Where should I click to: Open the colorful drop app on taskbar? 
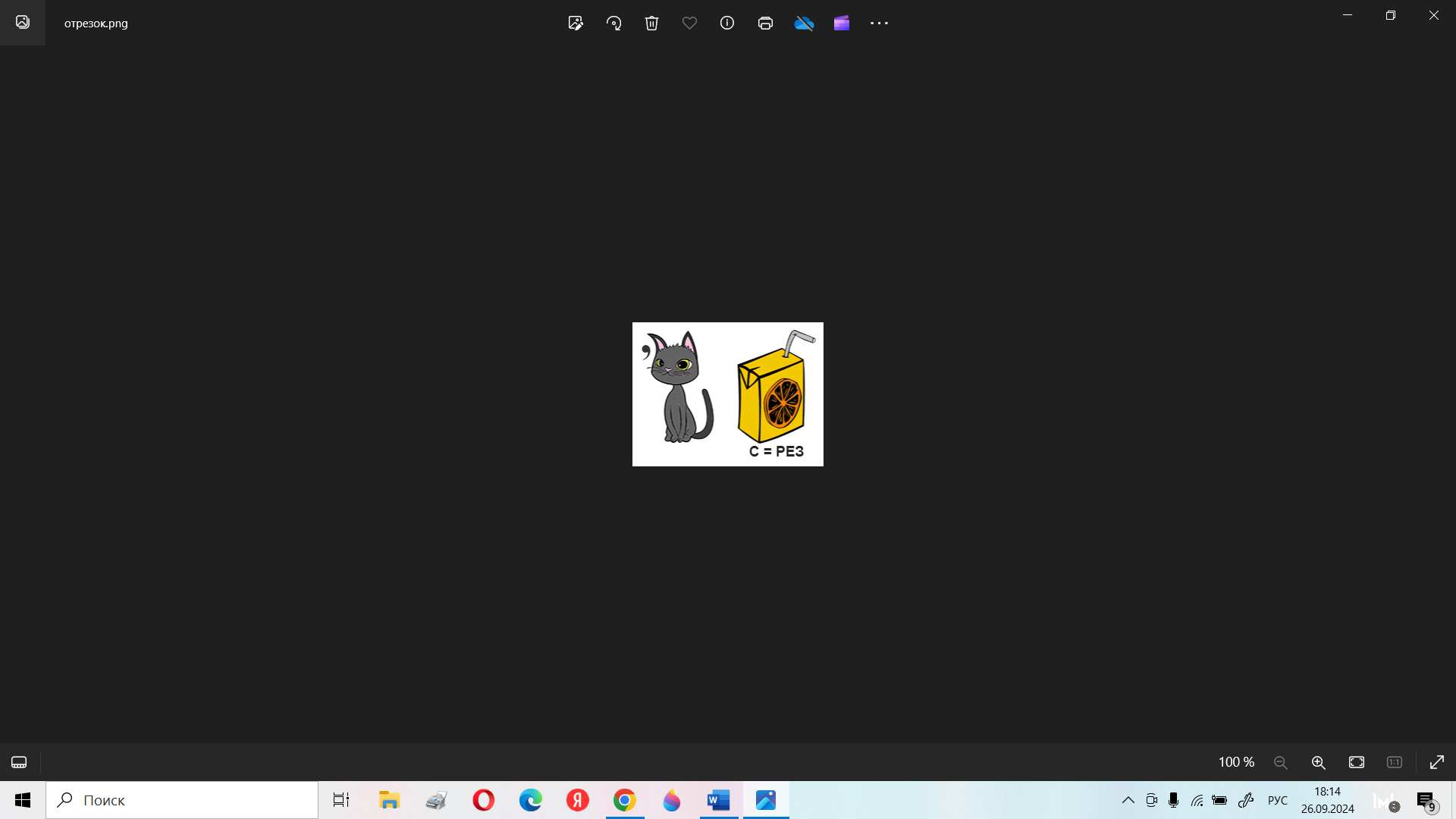click(672, 800)
